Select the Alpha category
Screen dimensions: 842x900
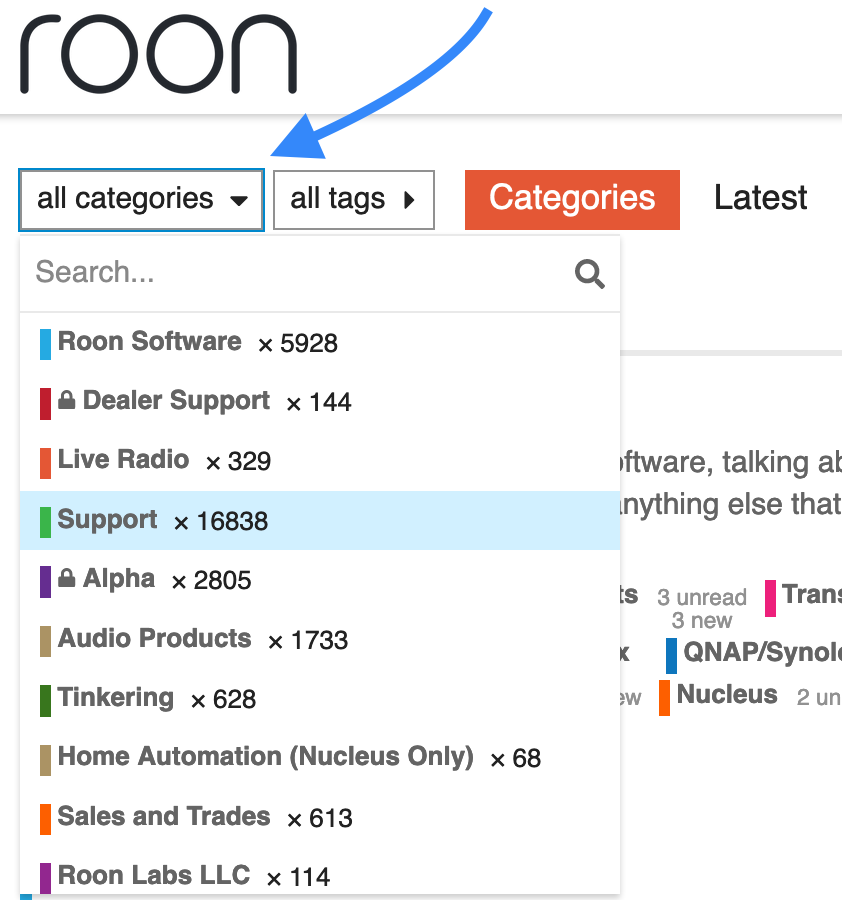coord(320,580)
